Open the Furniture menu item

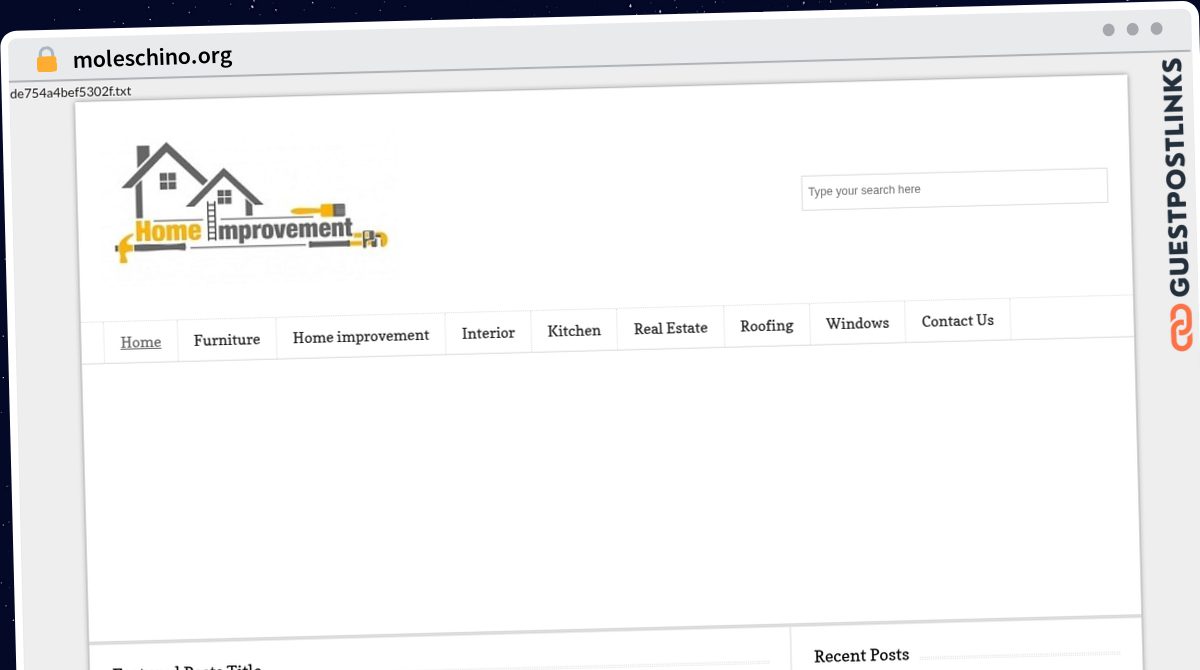click(227, 339)
